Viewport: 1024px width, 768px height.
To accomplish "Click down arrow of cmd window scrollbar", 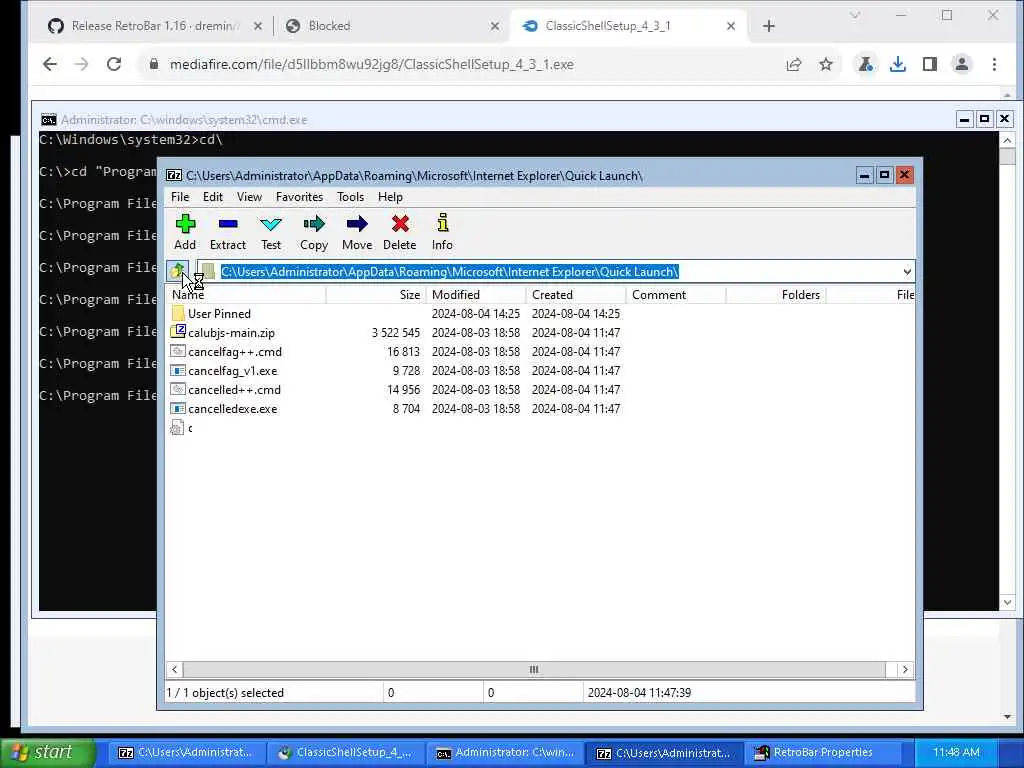I will pos(1007,602).
